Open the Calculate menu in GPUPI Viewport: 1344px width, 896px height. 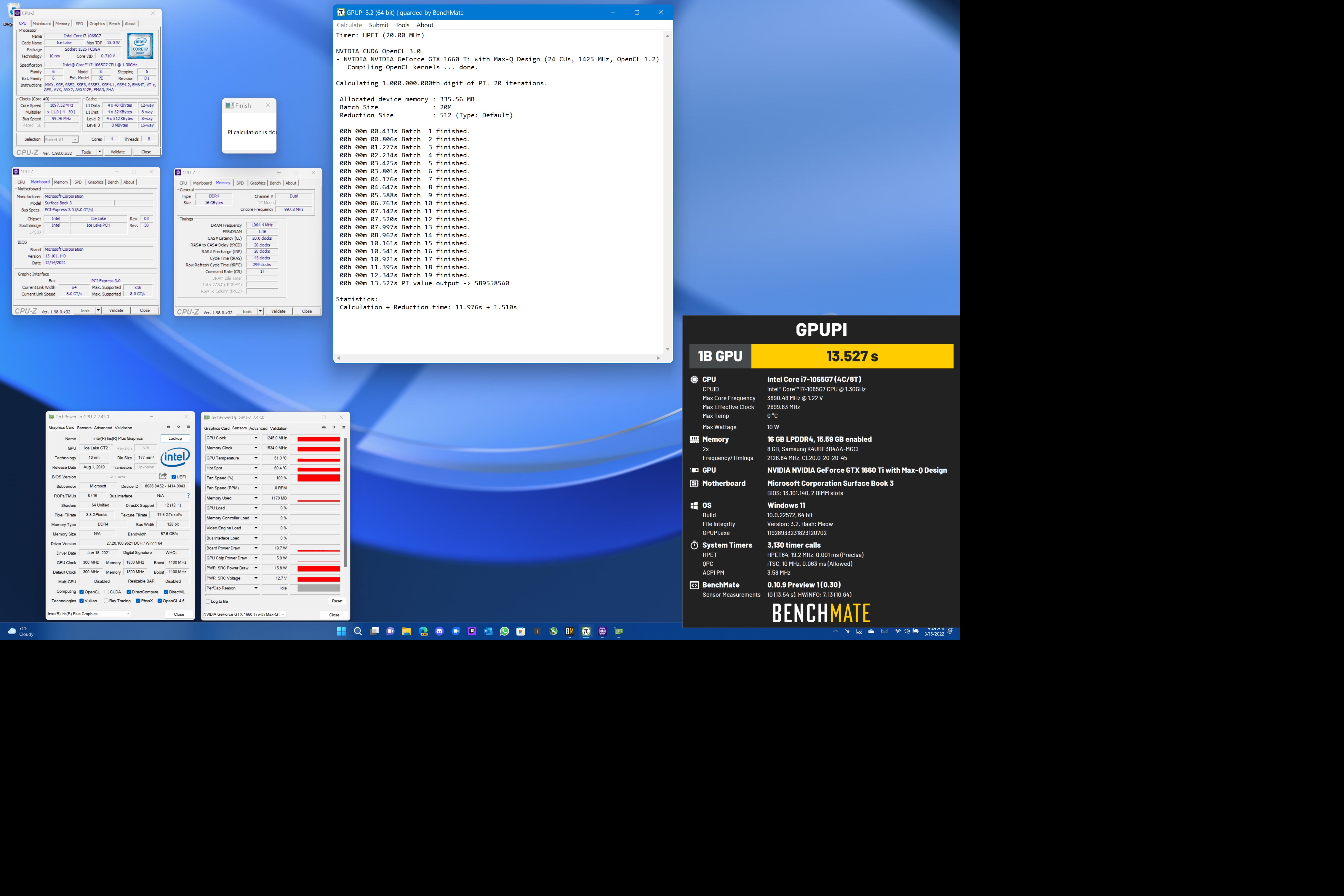coord(349,25)
